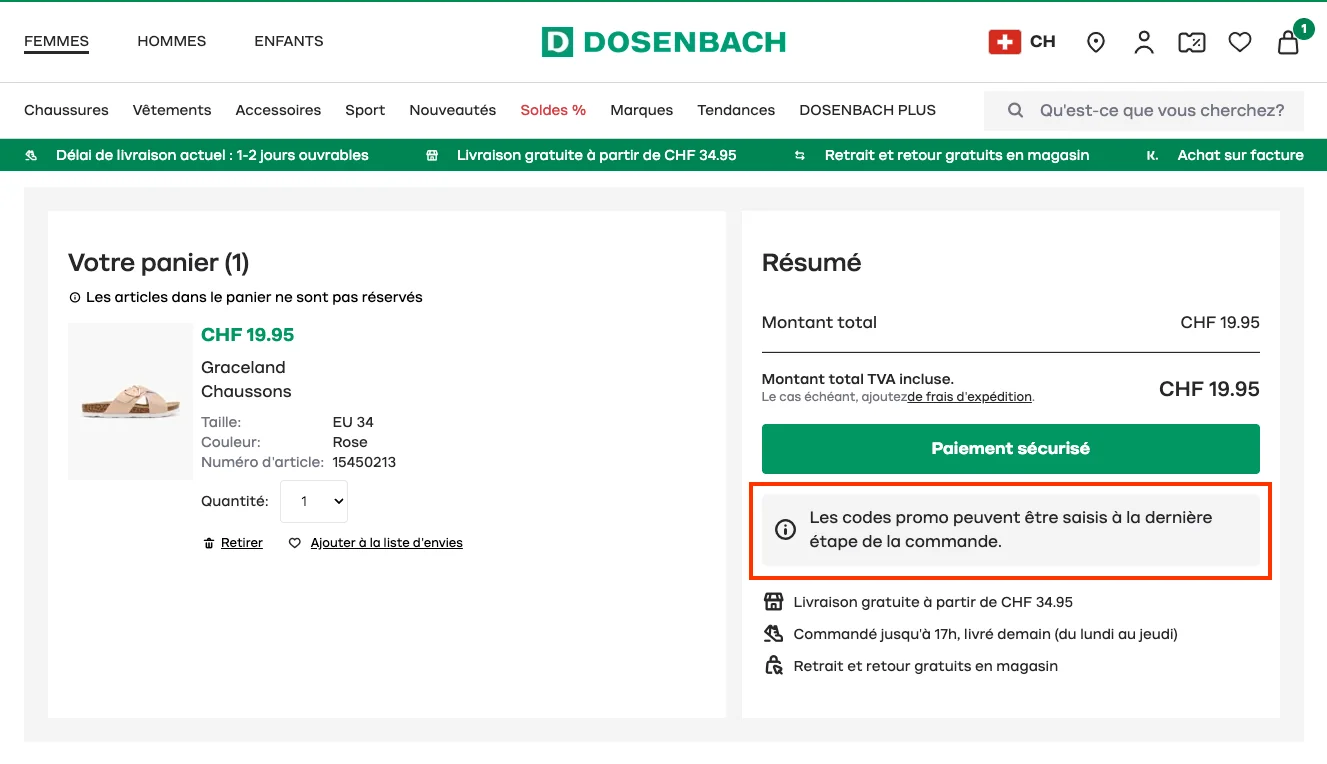Click the info icon in promo code notice
The height and width of the screenshot is (764, 1327).
pyautogui.click(x=786, y=530)
